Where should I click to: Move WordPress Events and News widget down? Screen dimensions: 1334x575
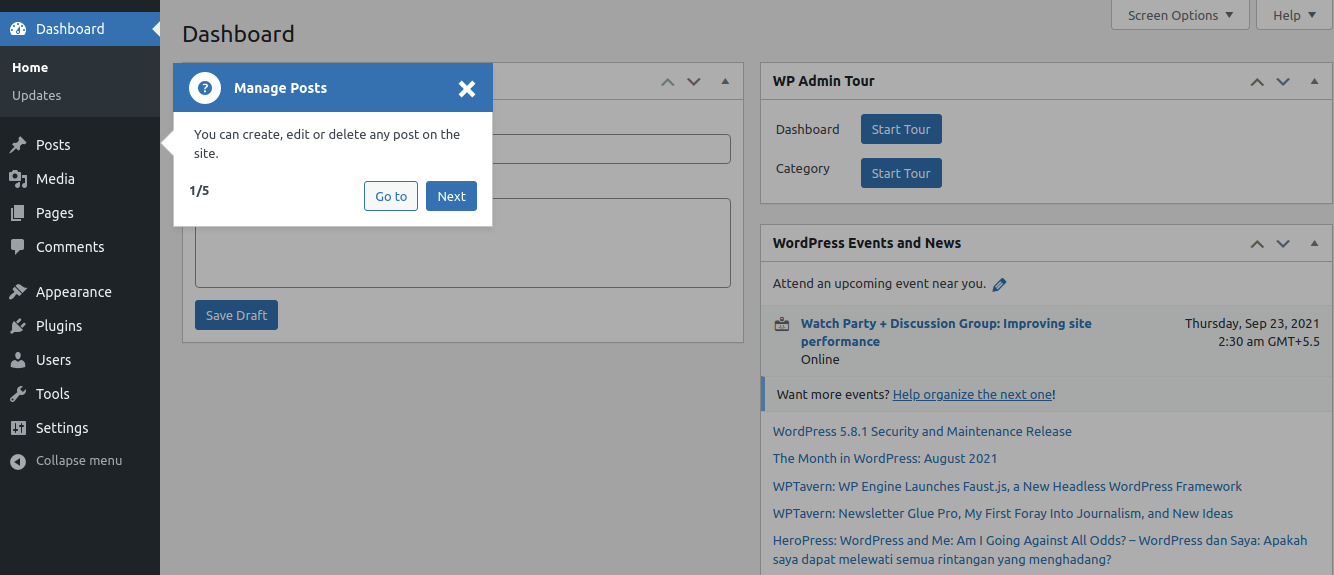coord(1283,244)
